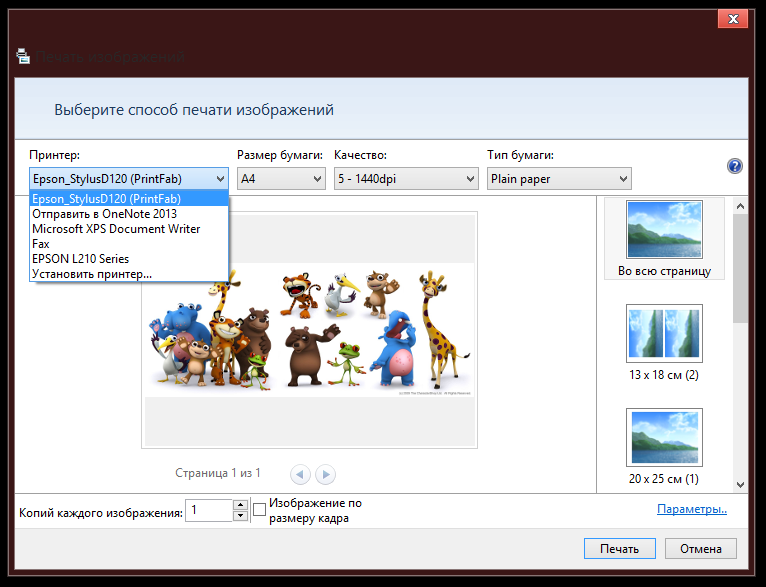Open the Параметры link
766x587 pixels.
692,509
